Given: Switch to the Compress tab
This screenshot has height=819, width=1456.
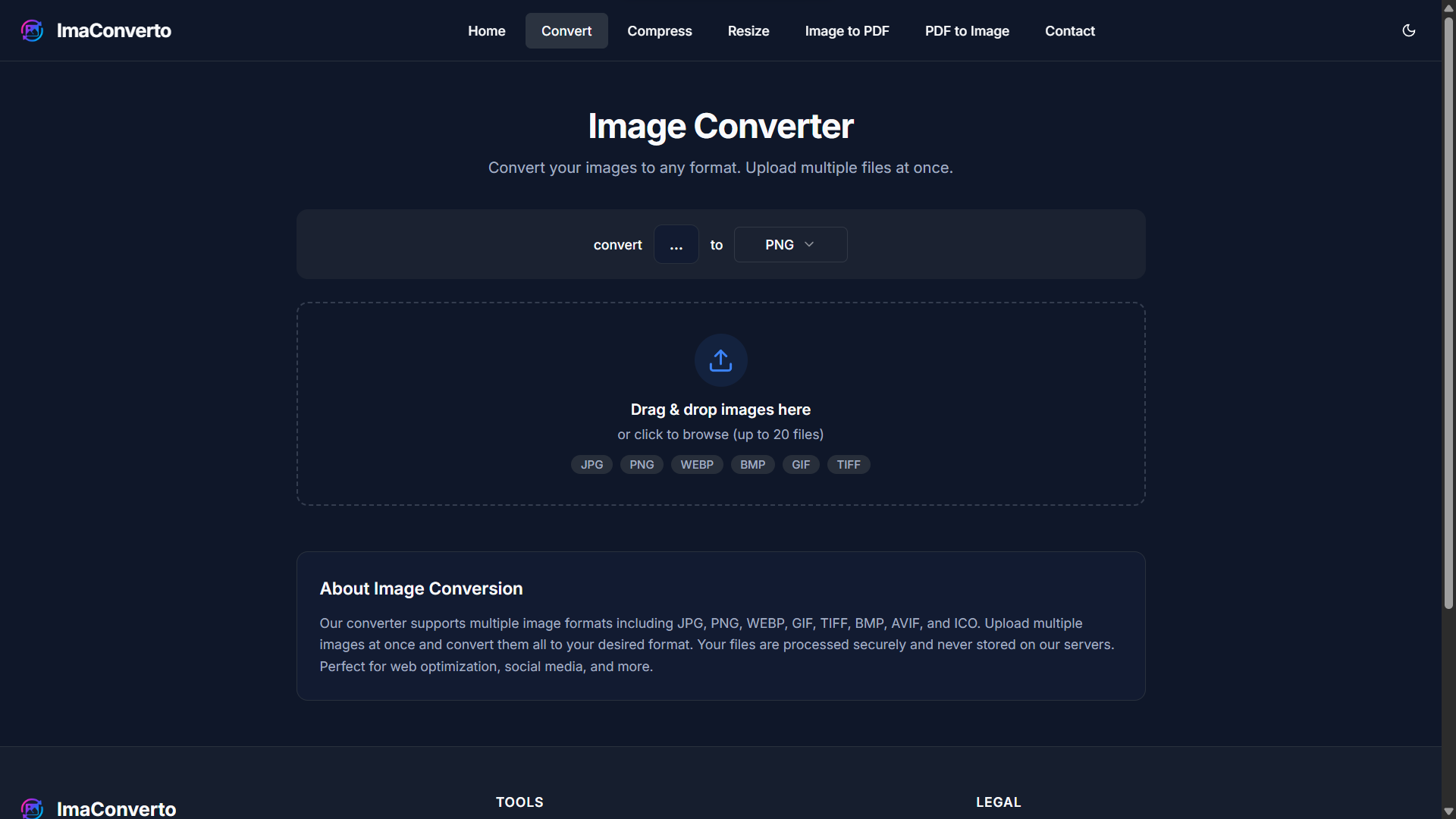Looking at the screenshot, I should pyautogui.click(x=659, y=30).
